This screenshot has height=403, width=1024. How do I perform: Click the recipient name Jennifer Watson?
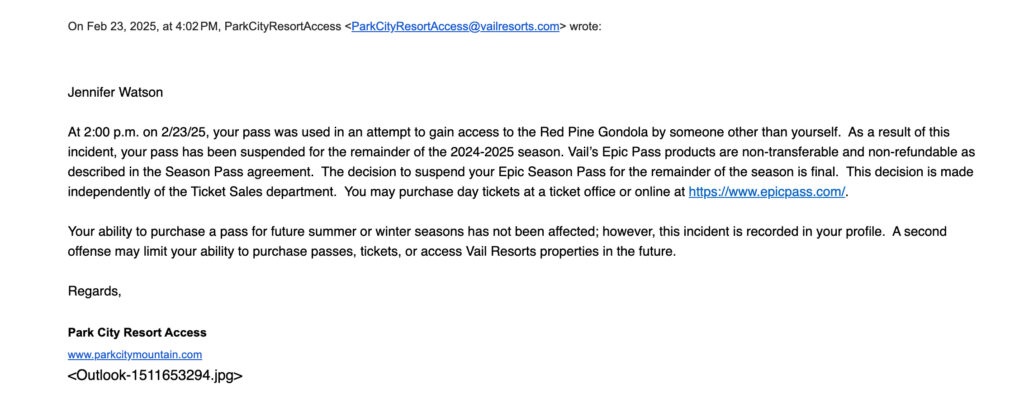coord(115,93)
